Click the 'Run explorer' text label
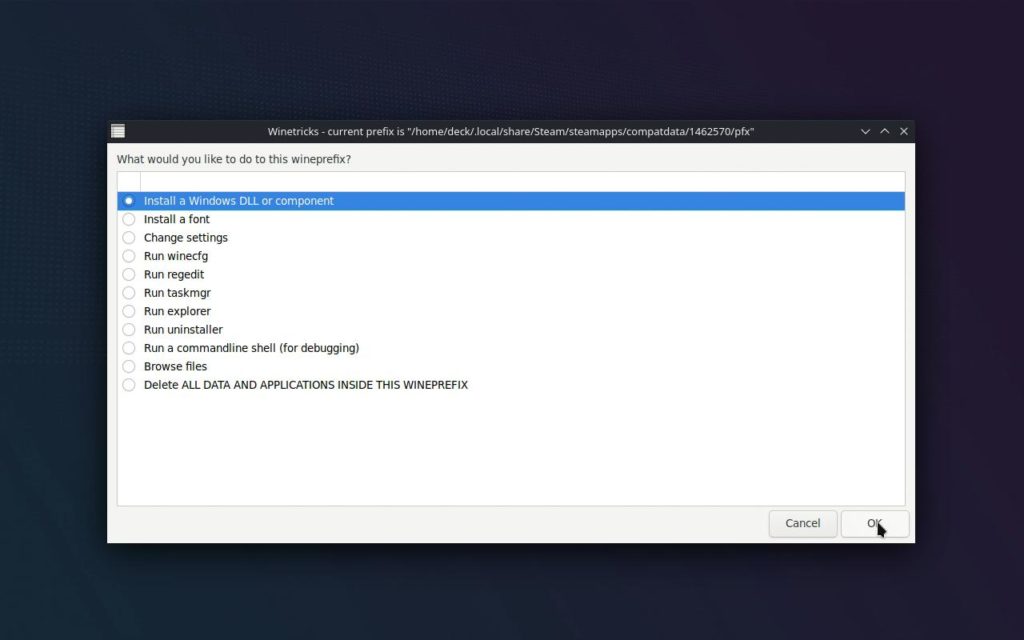This screenshot has height=640, width=1024. pos(177,312)
